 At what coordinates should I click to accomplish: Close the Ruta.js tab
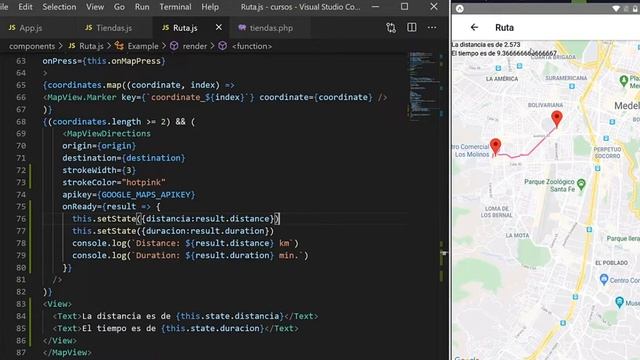(219, 27)
